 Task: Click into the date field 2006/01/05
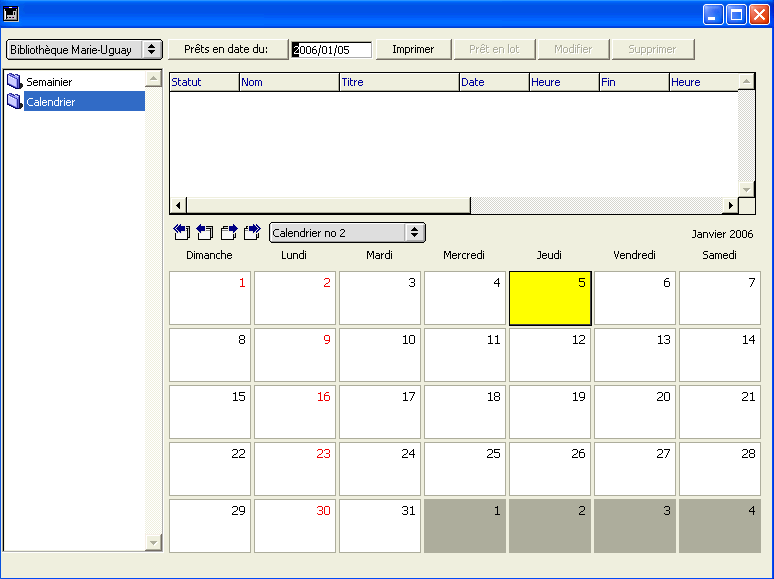coord(332,50)
